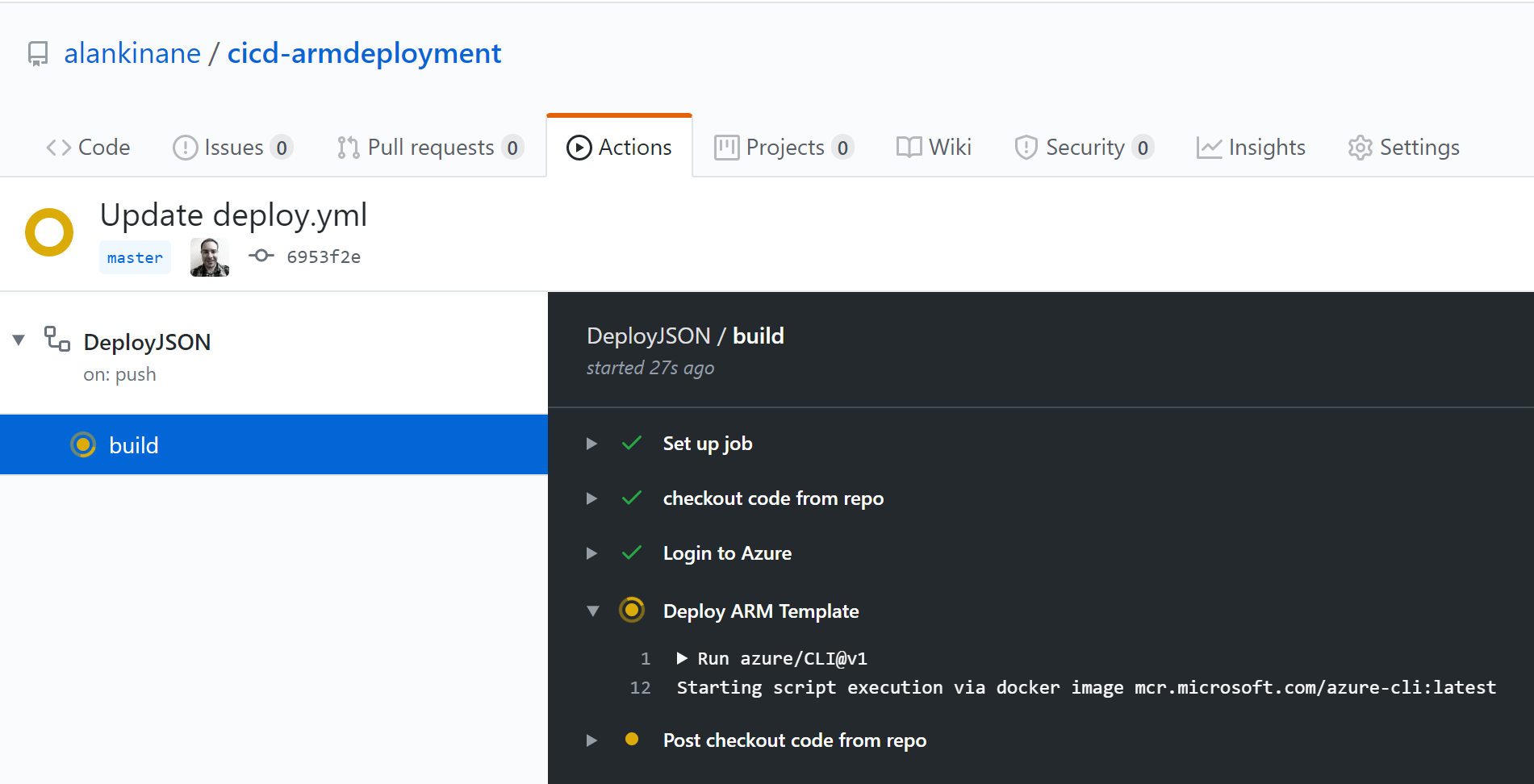Open the checkout code from repo label
Viewport: 1534px width, 784px height.
tap(773, 498)
